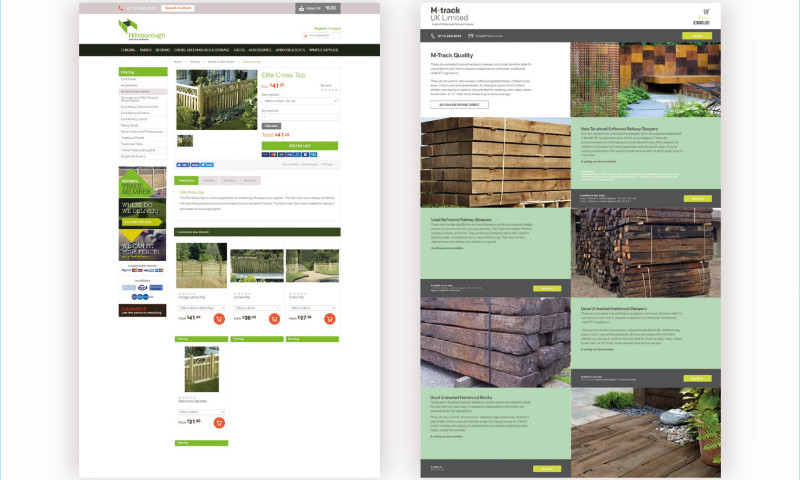Add Arched Top via orange cart icon

coord(274,319)
